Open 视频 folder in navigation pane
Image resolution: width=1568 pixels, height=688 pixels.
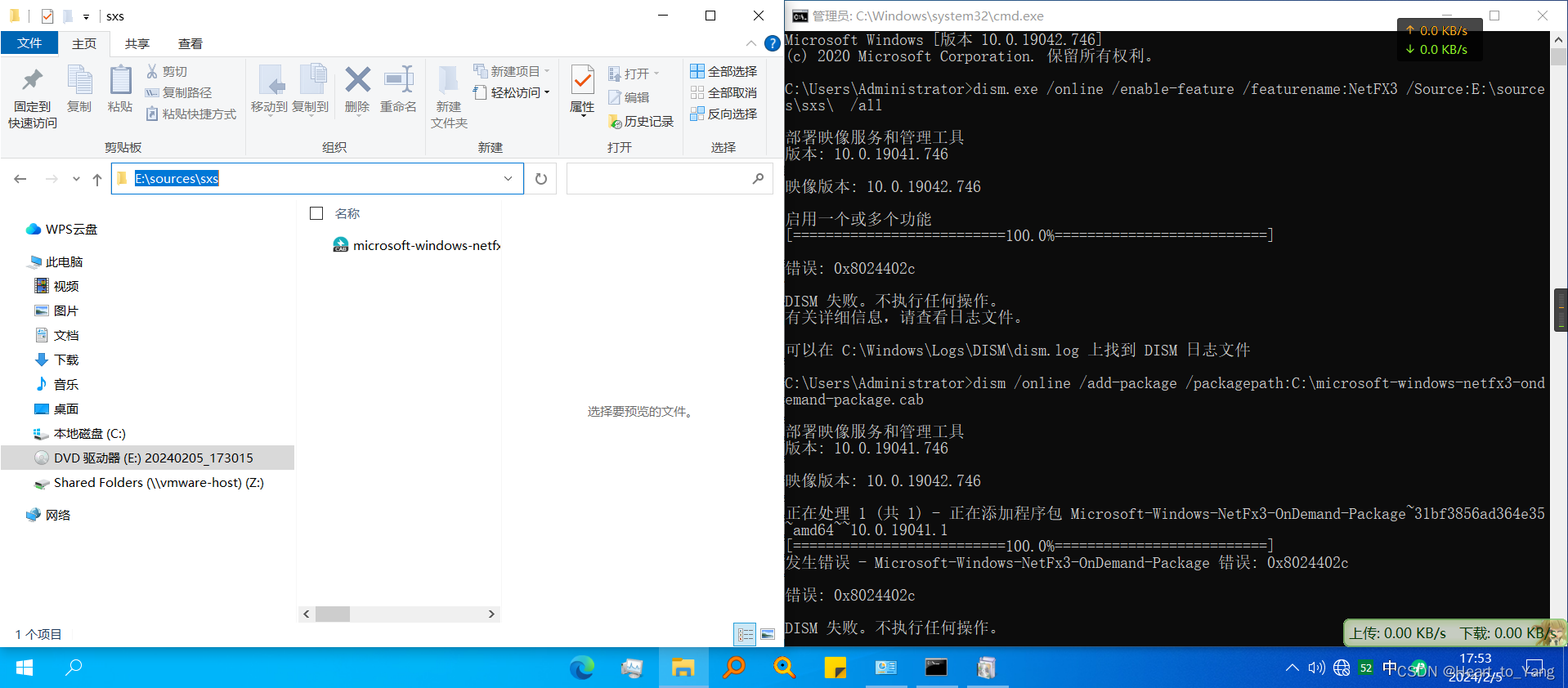57,287
